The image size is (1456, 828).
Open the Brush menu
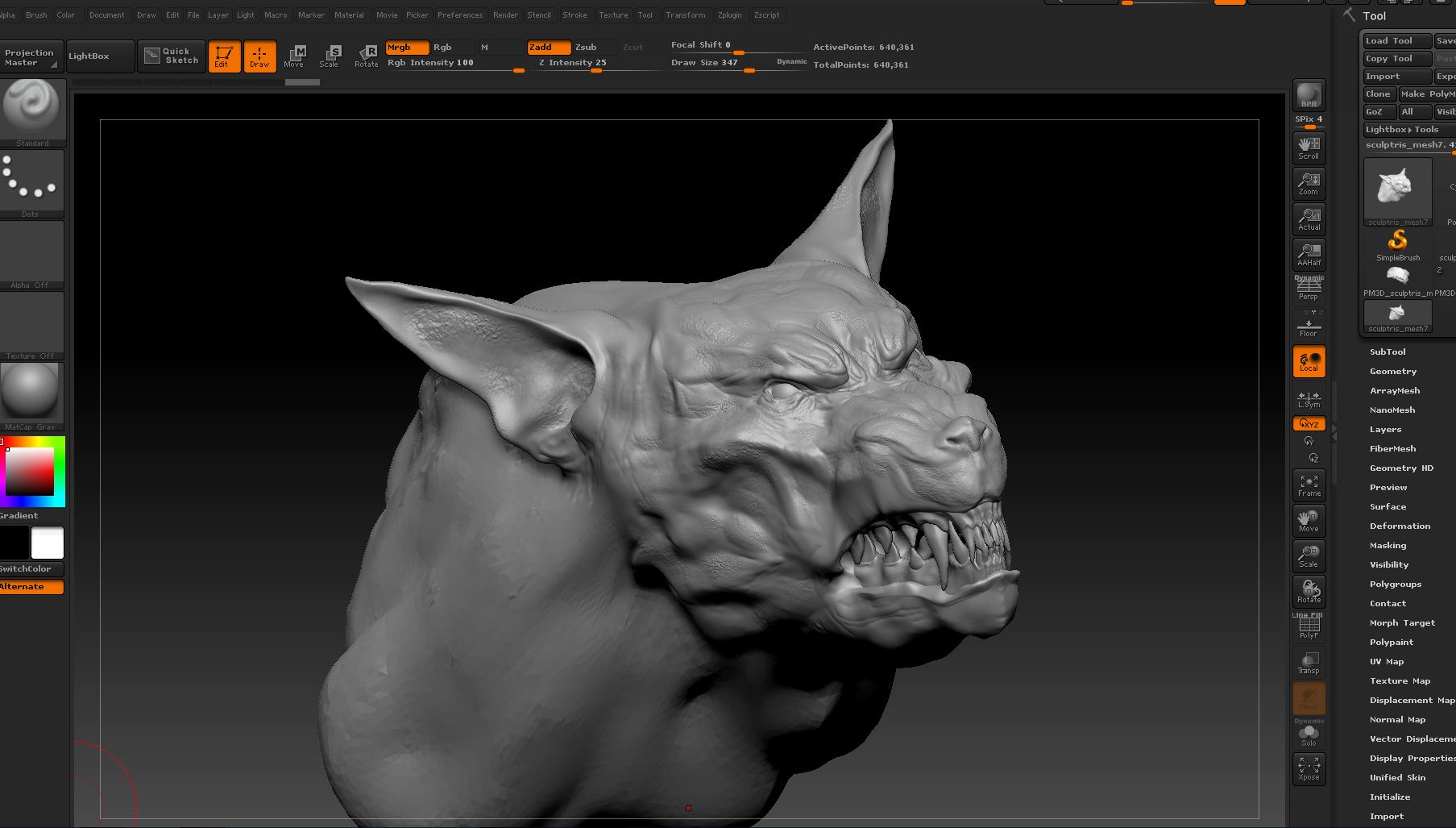pyautogui.click(x=36, y=15)
